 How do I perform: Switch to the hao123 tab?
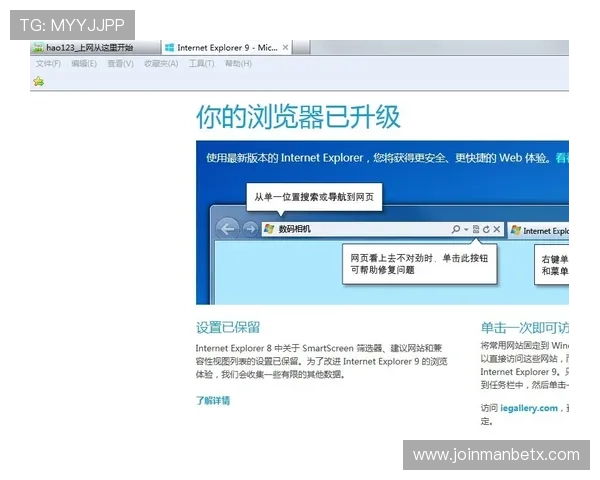click(x=96, y=48)
